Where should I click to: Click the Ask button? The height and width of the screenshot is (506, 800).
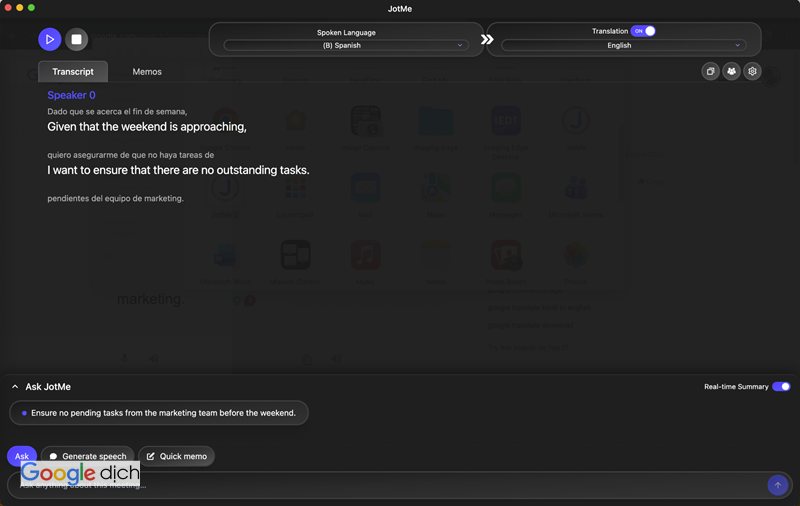click(21, 456)
